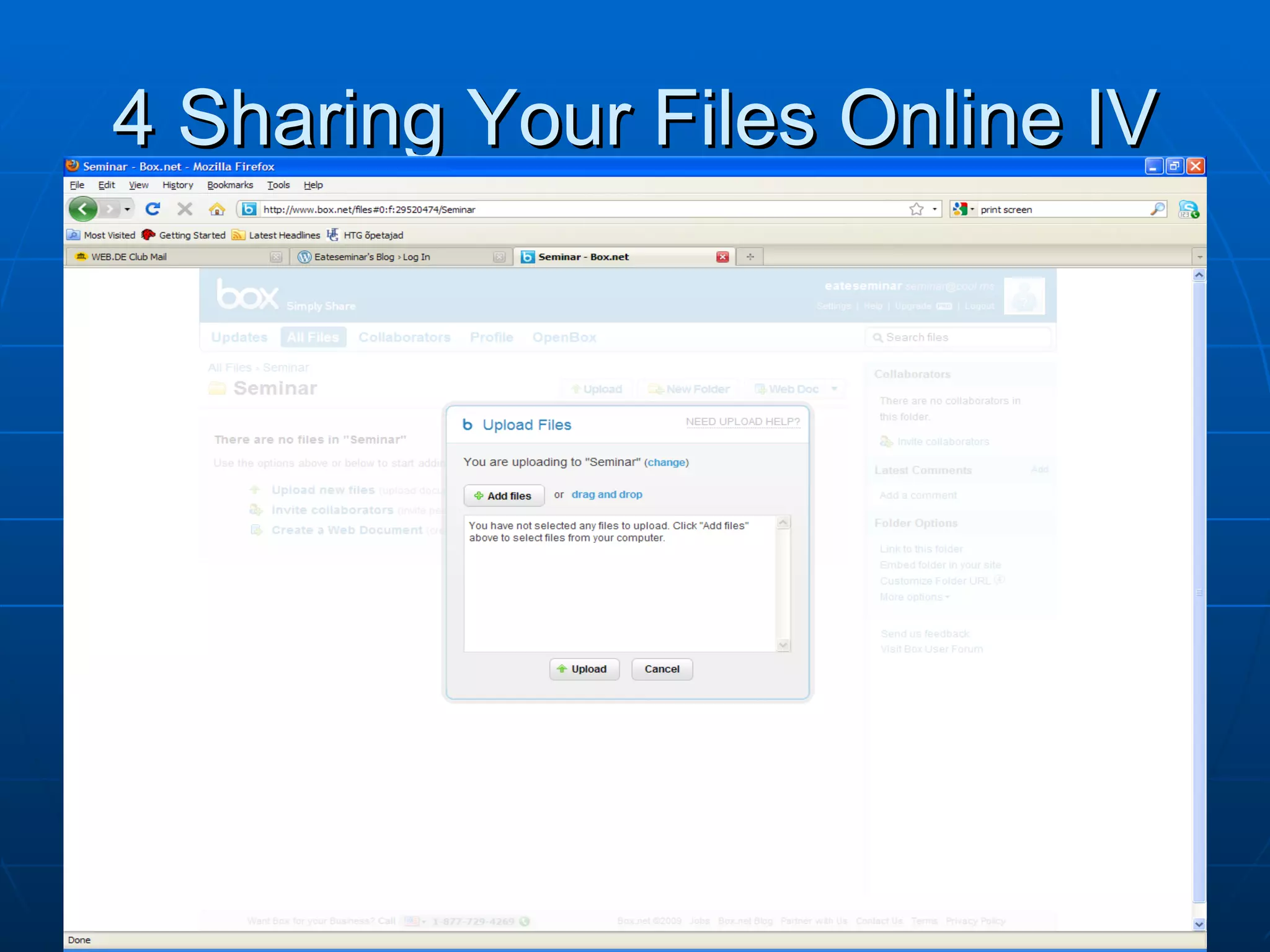
Task: Click the search magnifier icon
Action: point(1157,209)
